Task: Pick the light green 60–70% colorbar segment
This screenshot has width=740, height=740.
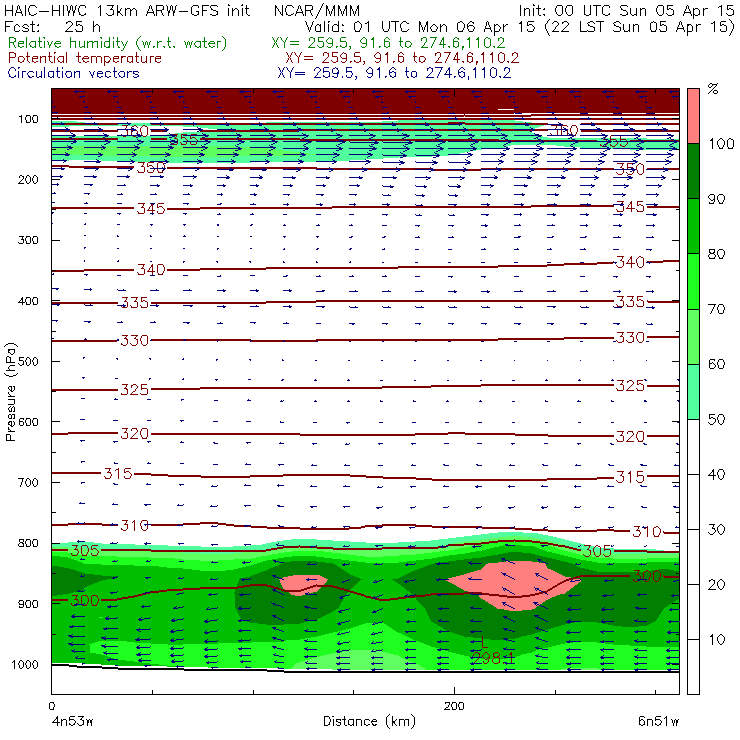Action: [693, 336]
